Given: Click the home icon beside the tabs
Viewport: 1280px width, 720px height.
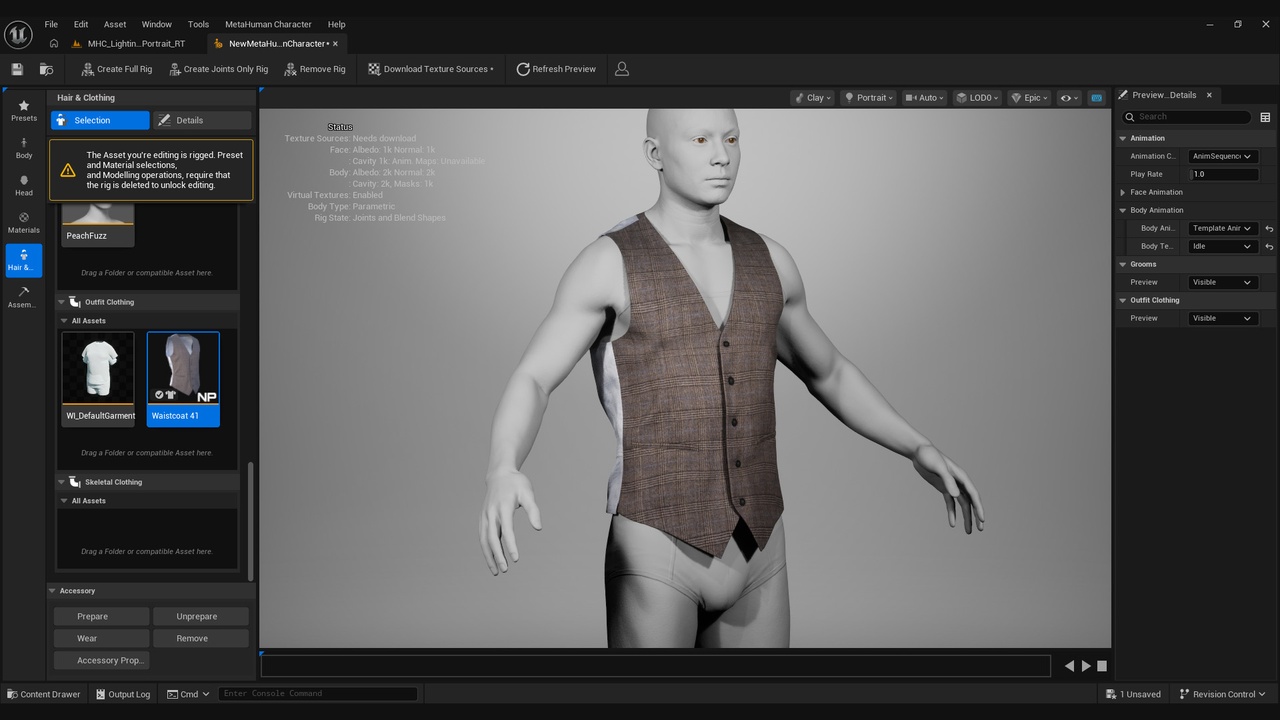Looking at the screenshot, I should [54, 44].
